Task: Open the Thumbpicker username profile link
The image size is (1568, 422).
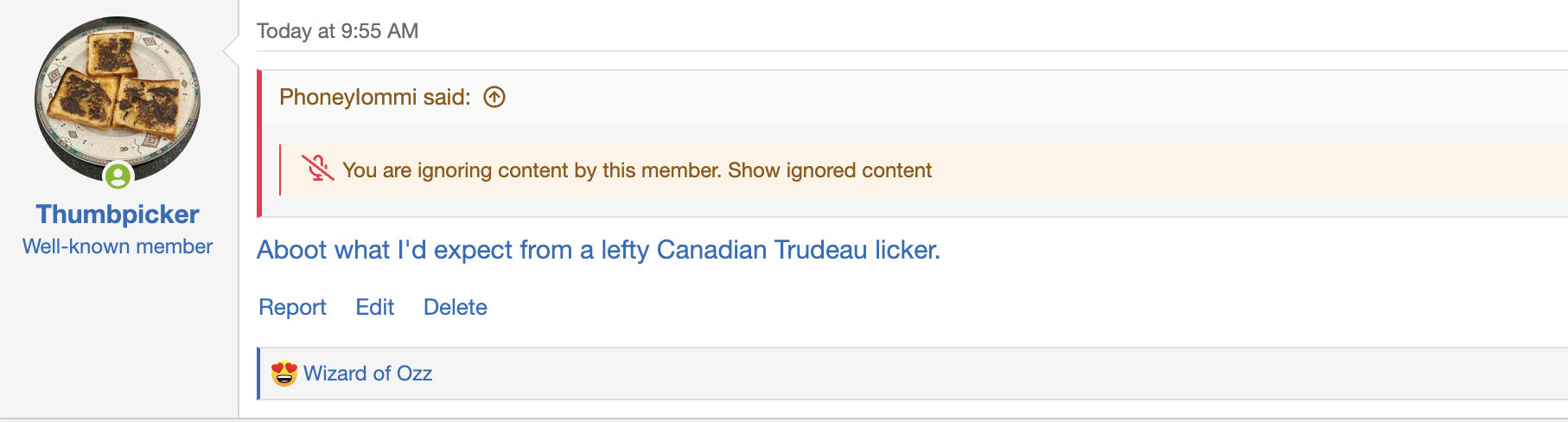Action: pos(118,214)
